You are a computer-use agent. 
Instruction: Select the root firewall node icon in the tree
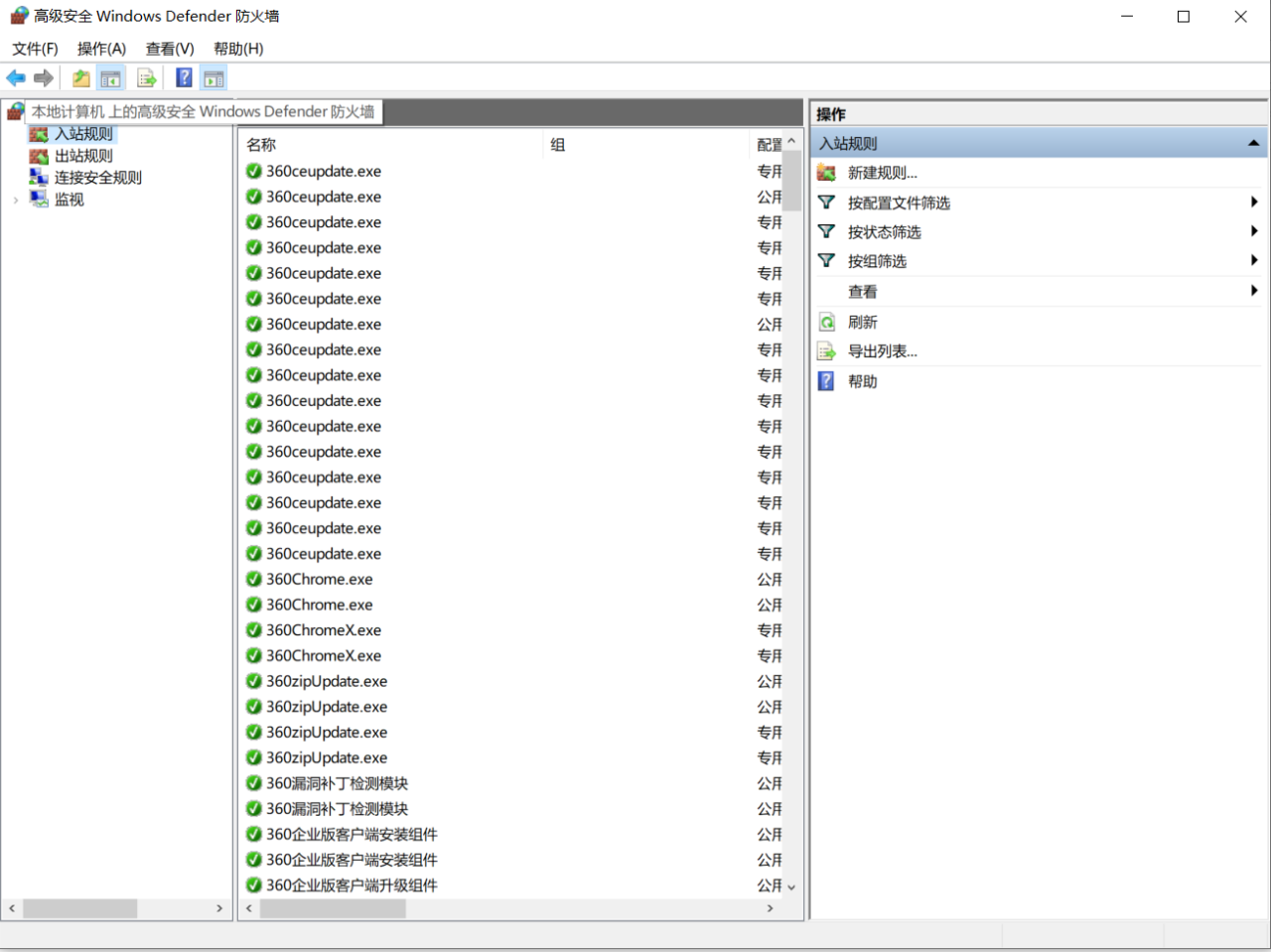[x=15, y=111]
